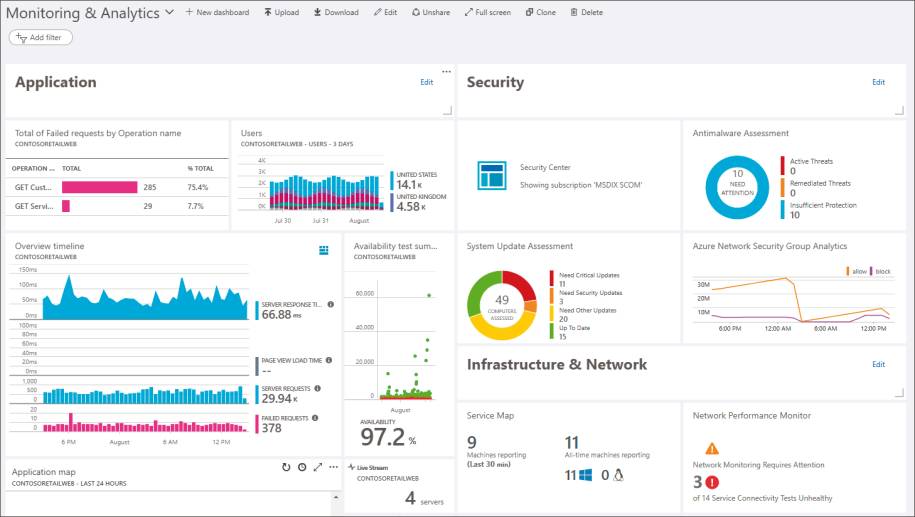Select the GET Servi... operation row
Screen dimensions: 915x517
pos(117,206)
